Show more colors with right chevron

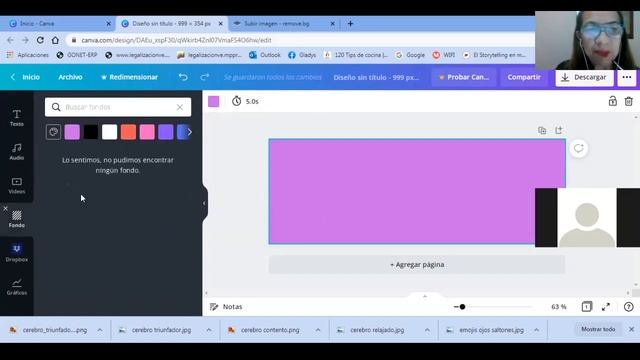[190, 132]
